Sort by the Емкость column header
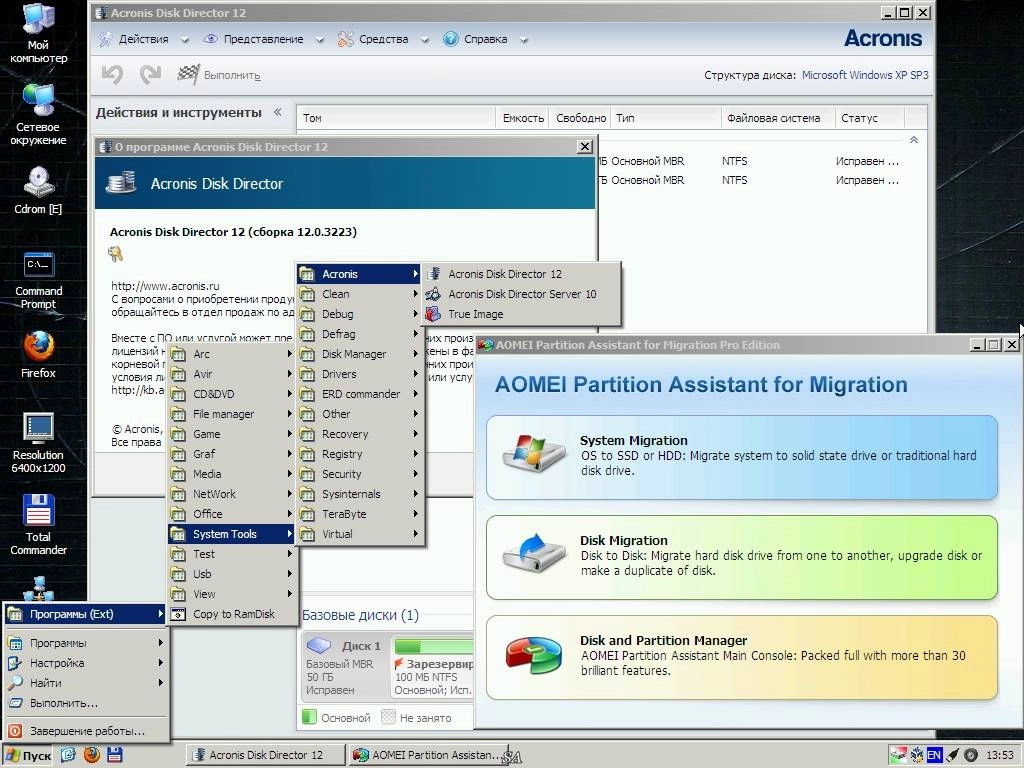 (522, 118)
